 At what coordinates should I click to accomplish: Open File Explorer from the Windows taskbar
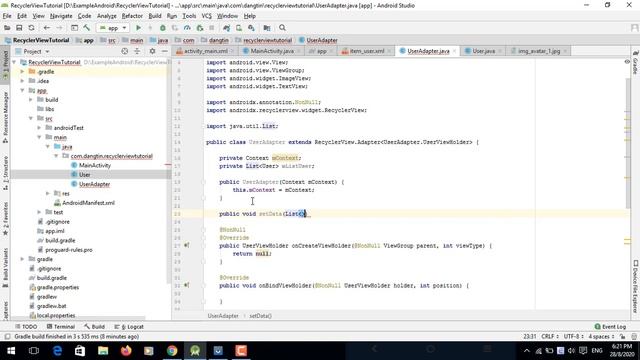click(103, 351)
